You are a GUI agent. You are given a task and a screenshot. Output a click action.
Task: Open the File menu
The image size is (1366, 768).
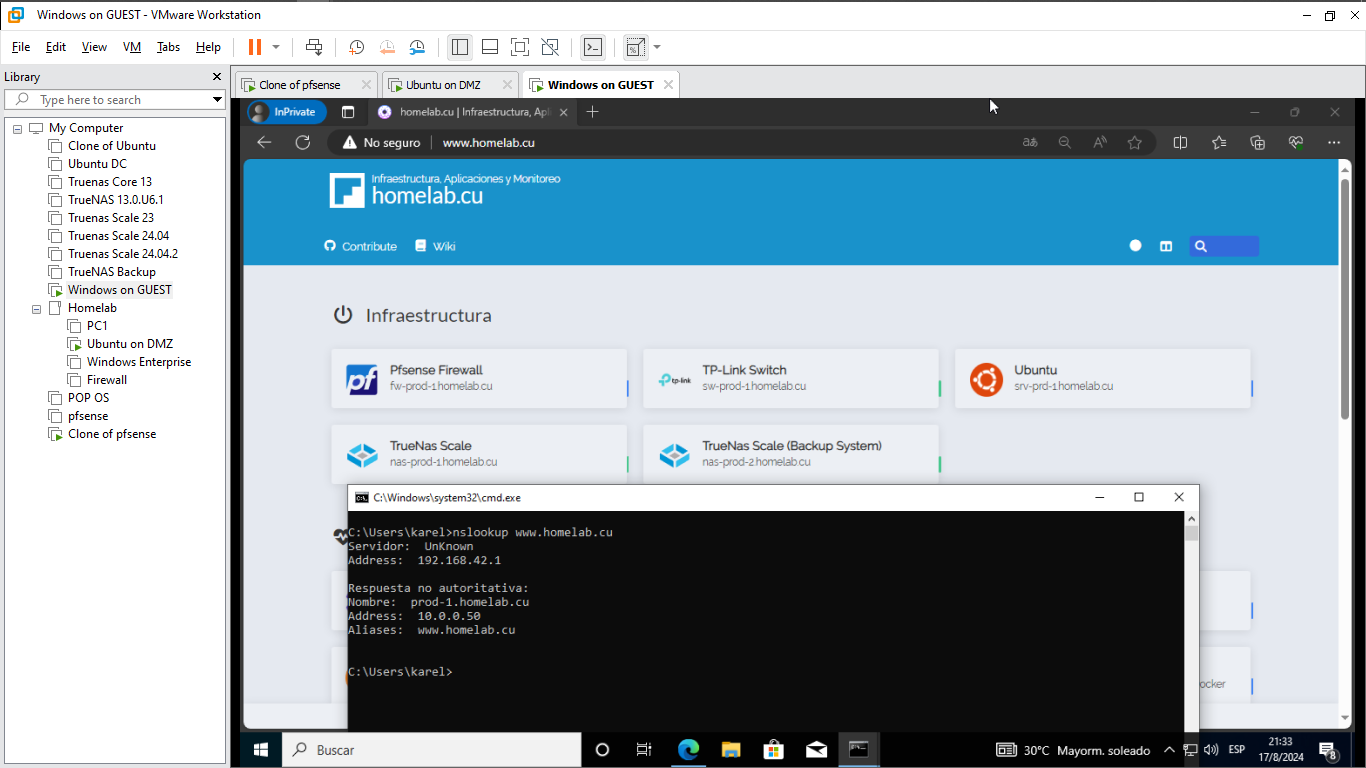pyautogui.click(x=21, y=47)
